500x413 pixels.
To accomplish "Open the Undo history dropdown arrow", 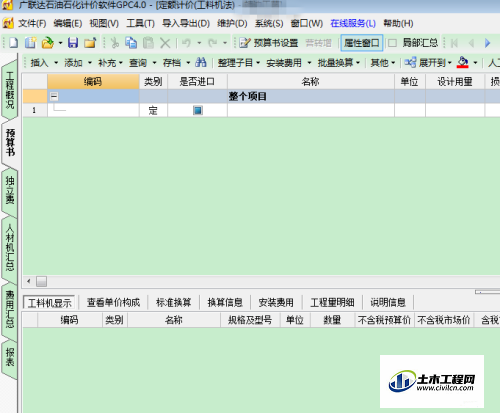I will coord(199,43).
